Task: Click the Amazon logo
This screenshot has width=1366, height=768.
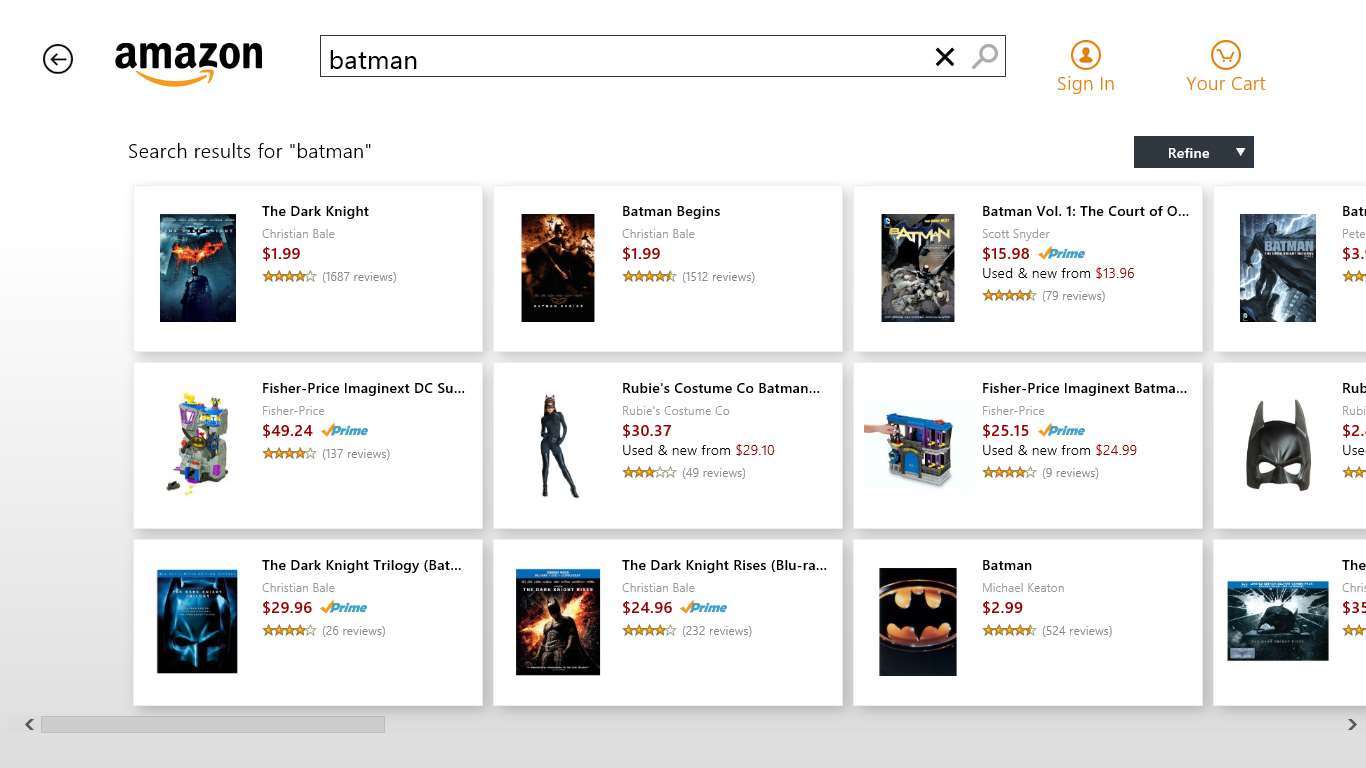Action: tap(188, 63)
